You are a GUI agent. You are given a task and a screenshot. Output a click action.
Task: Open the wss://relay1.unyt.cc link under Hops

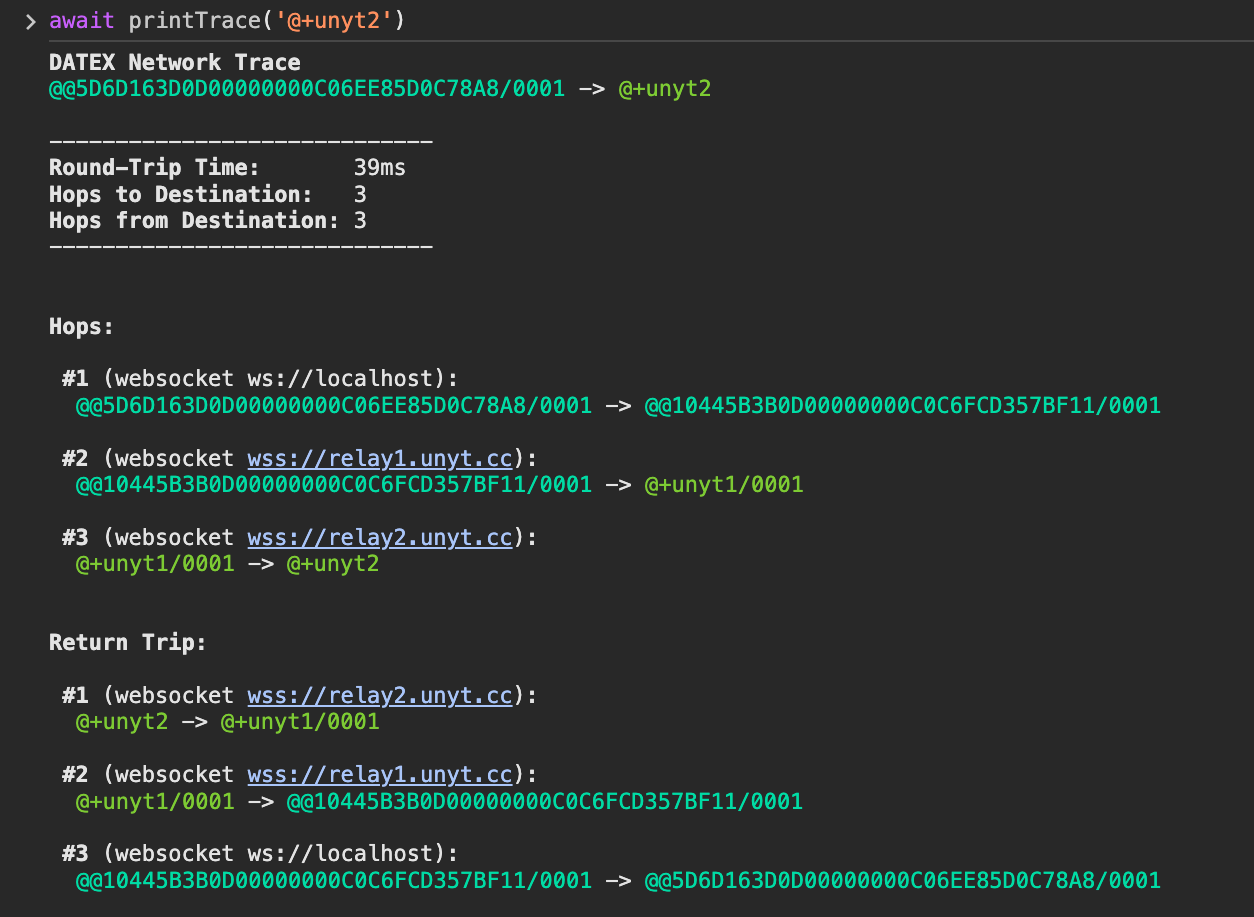pos(380,458)
